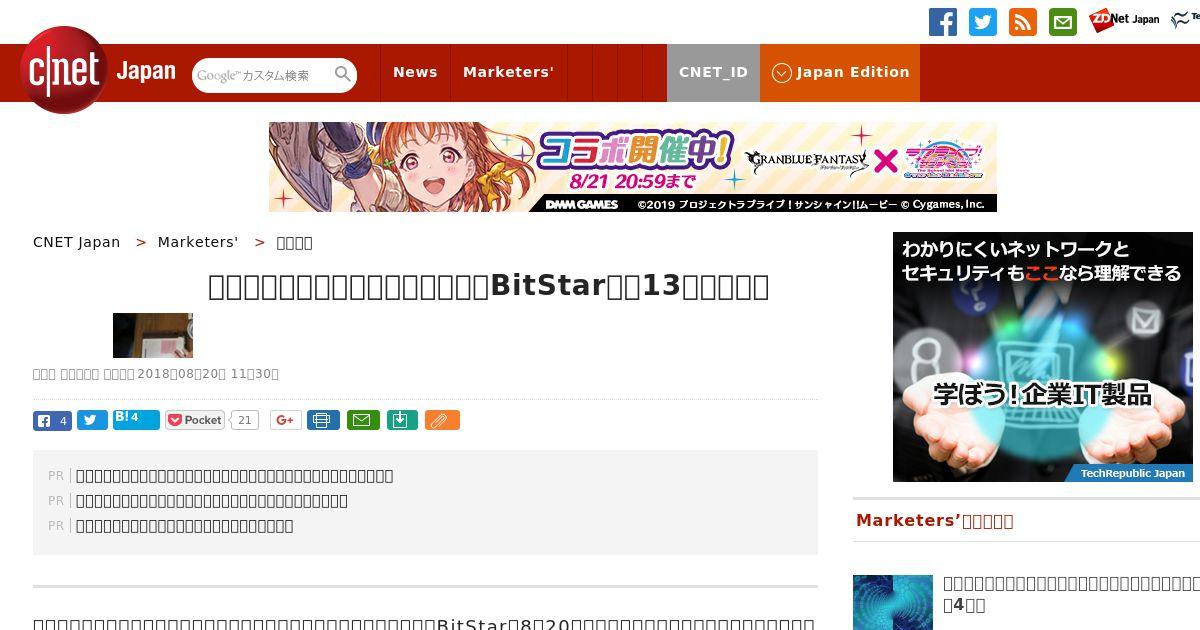Click the teal download/save icon

coord(401,420)
